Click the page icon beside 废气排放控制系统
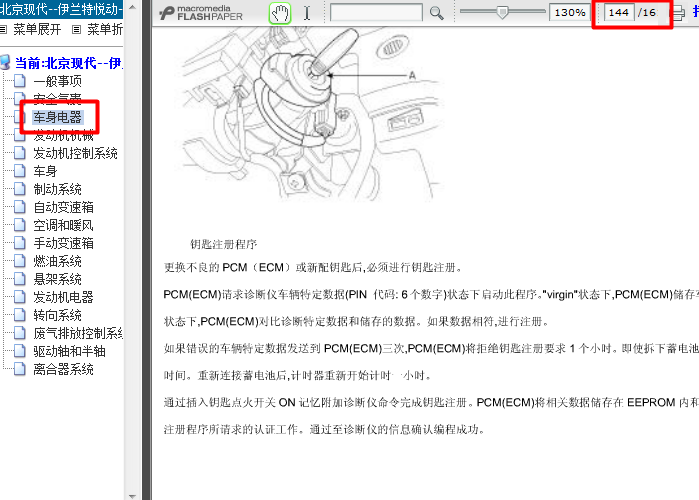 pyautogui.click(x=20, y=333)
